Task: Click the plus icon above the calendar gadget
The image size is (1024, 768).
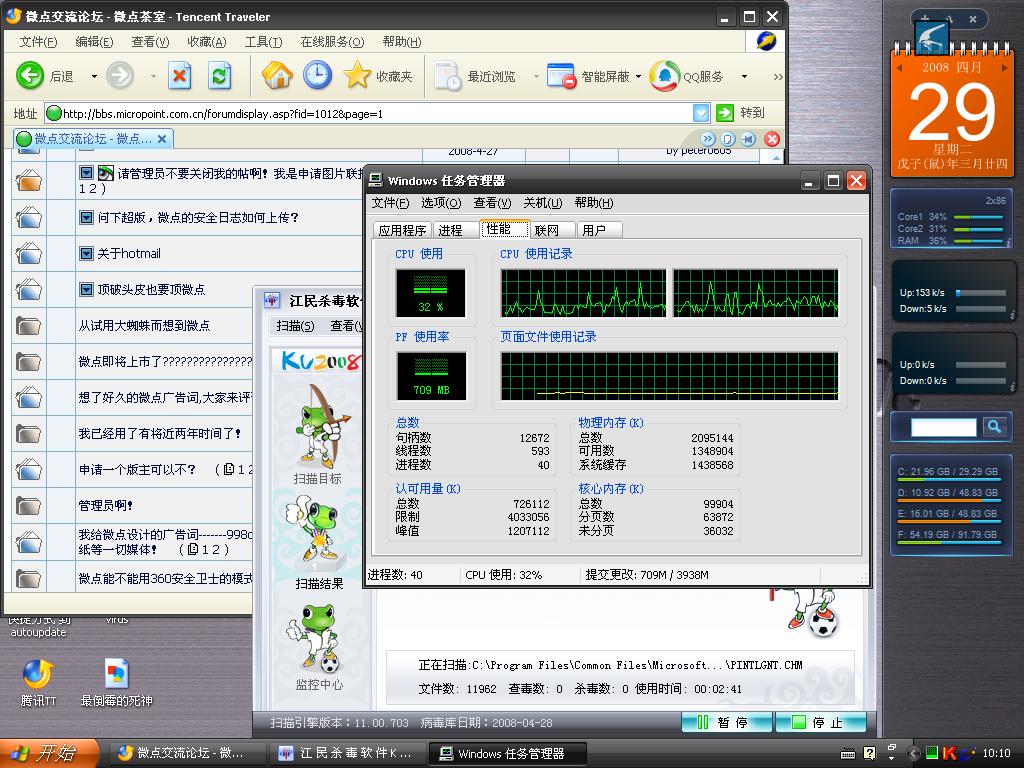Action: point(925,20)
